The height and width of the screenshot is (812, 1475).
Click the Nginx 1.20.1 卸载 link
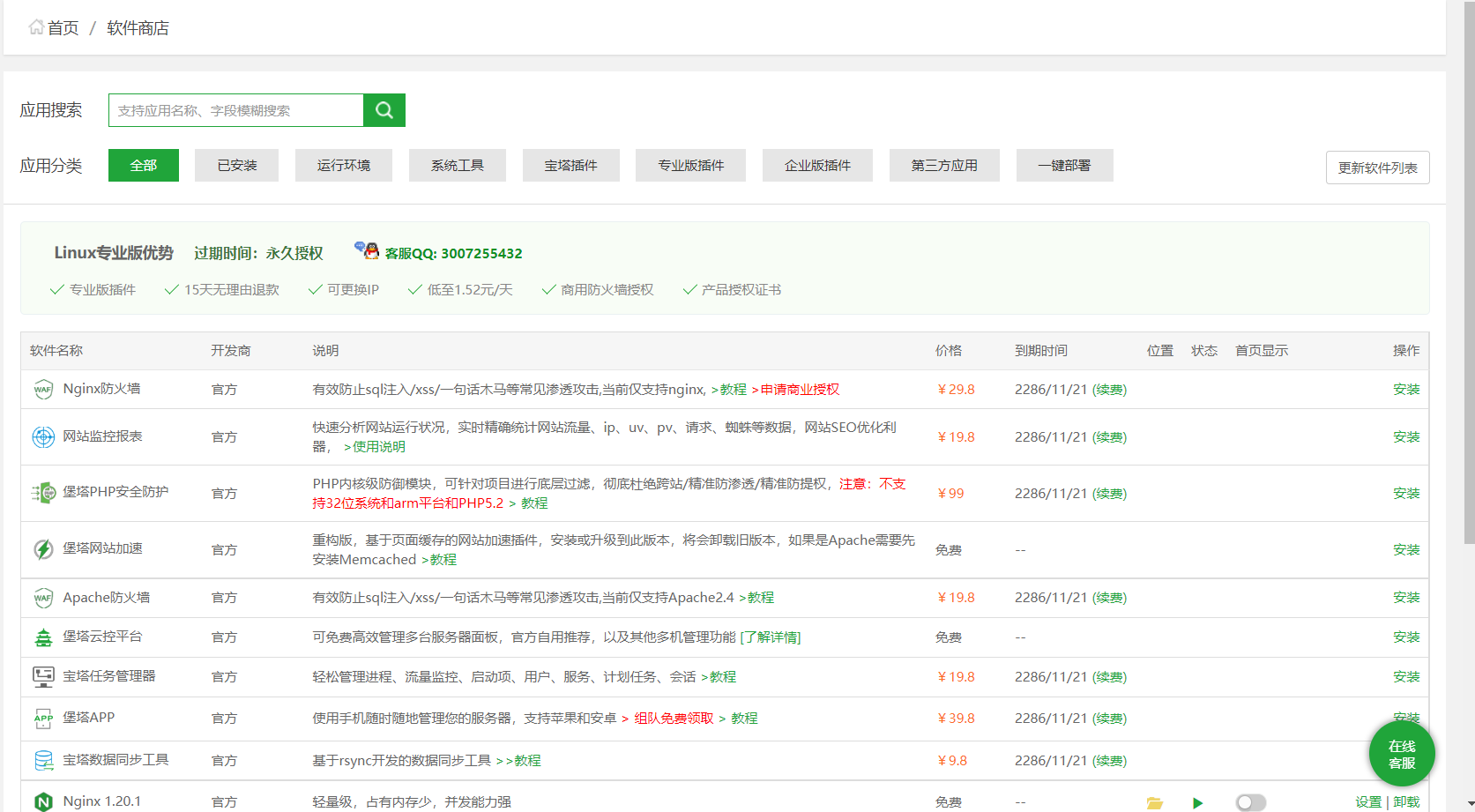click(x=1406, y=801)
